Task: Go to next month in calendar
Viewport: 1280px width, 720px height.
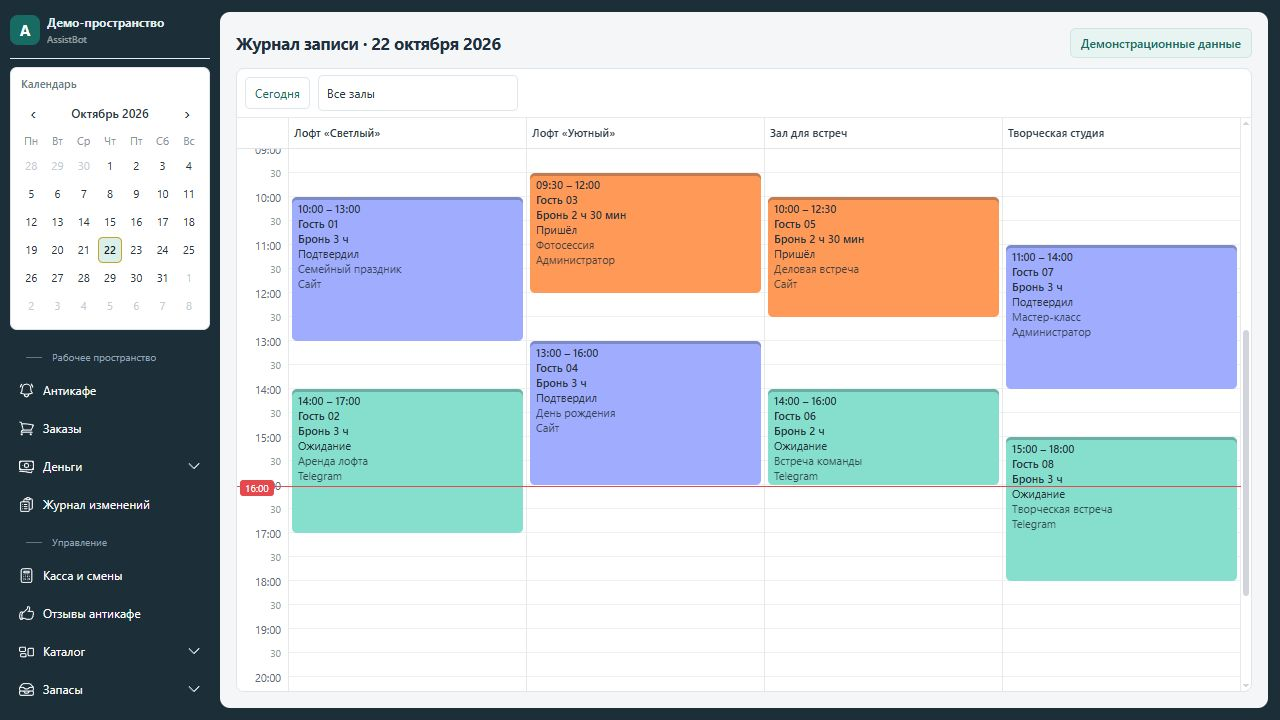Action: (187, 114)
